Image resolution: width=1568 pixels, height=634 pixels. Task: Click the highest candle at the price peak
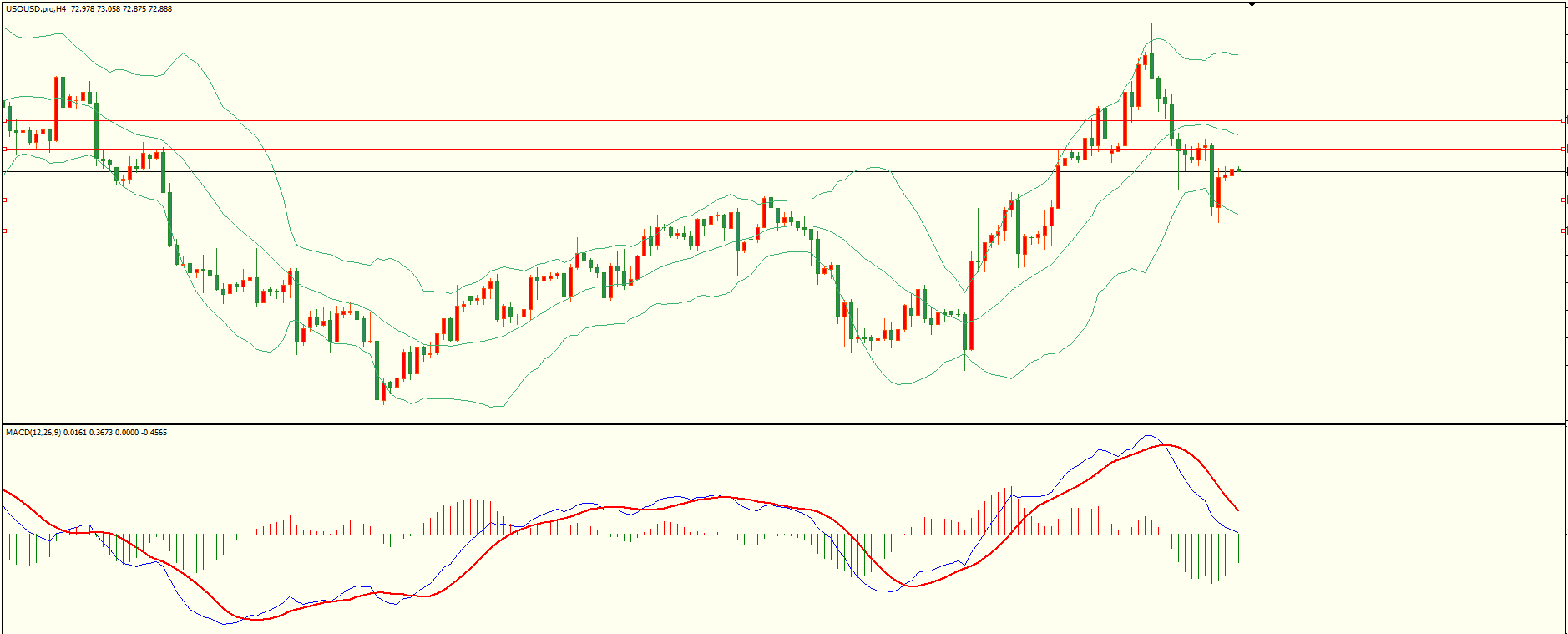point(1151,65)
